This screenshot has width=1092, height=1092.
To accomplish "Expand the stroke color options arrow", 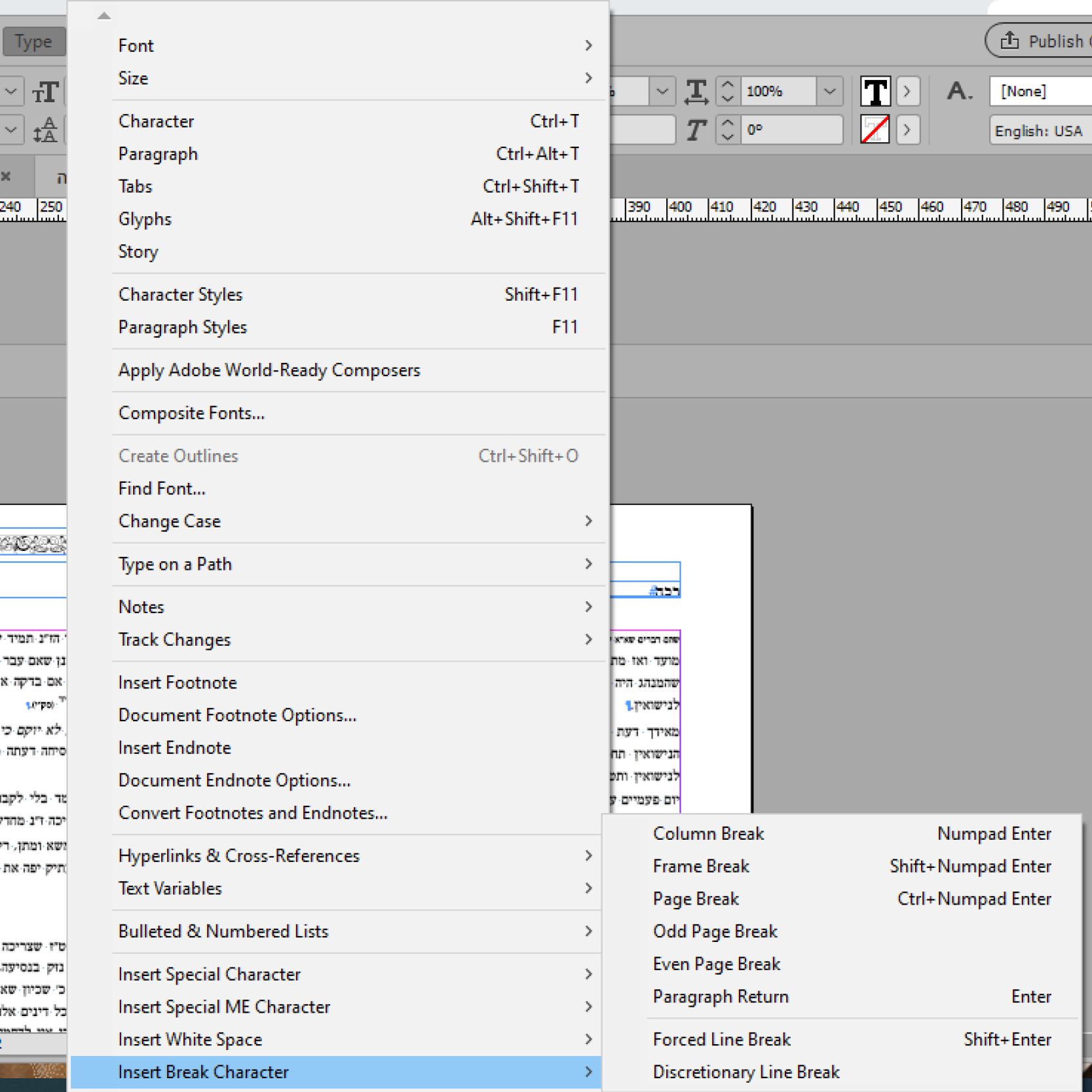I will pyautogui.click(x=907, y=130).
